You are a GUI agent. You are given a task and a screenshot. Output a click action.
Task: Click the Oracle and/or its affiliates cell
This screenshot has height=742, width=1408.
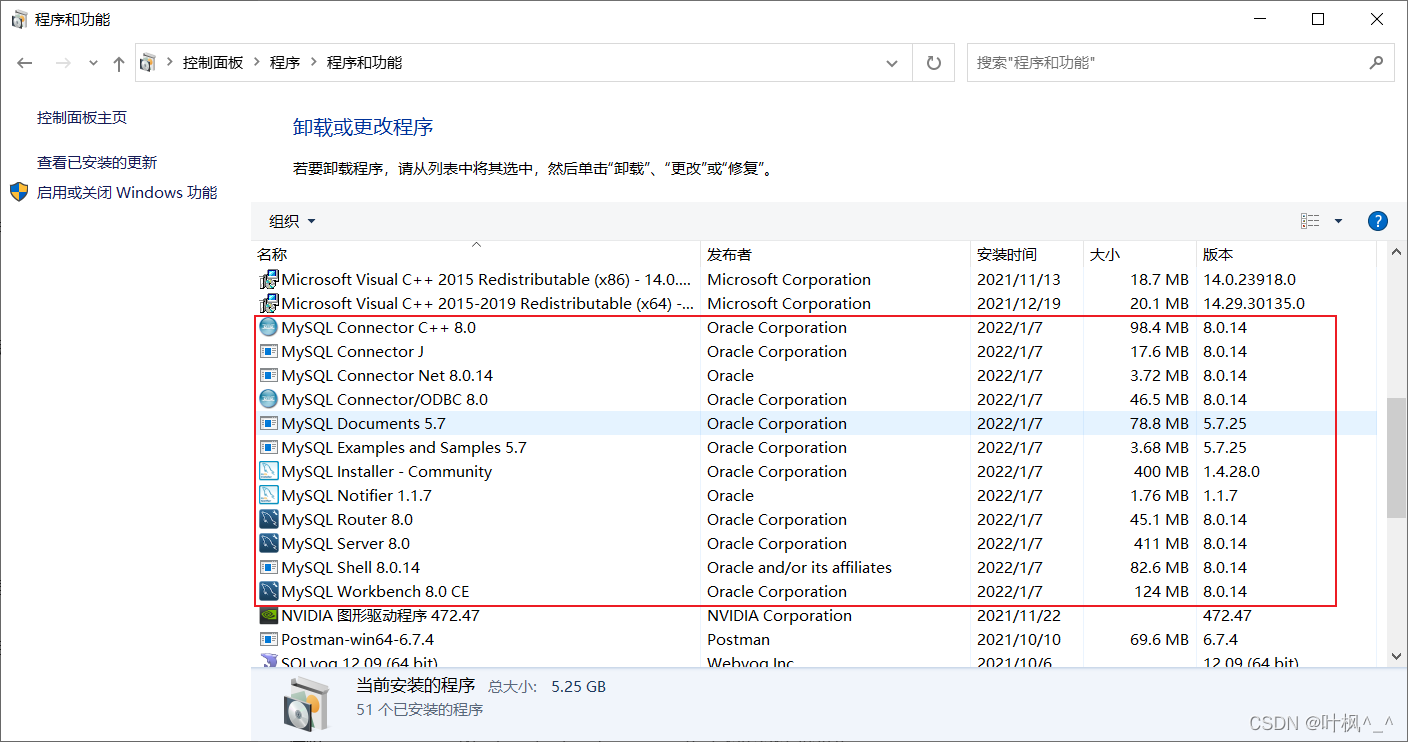point(799,568)
